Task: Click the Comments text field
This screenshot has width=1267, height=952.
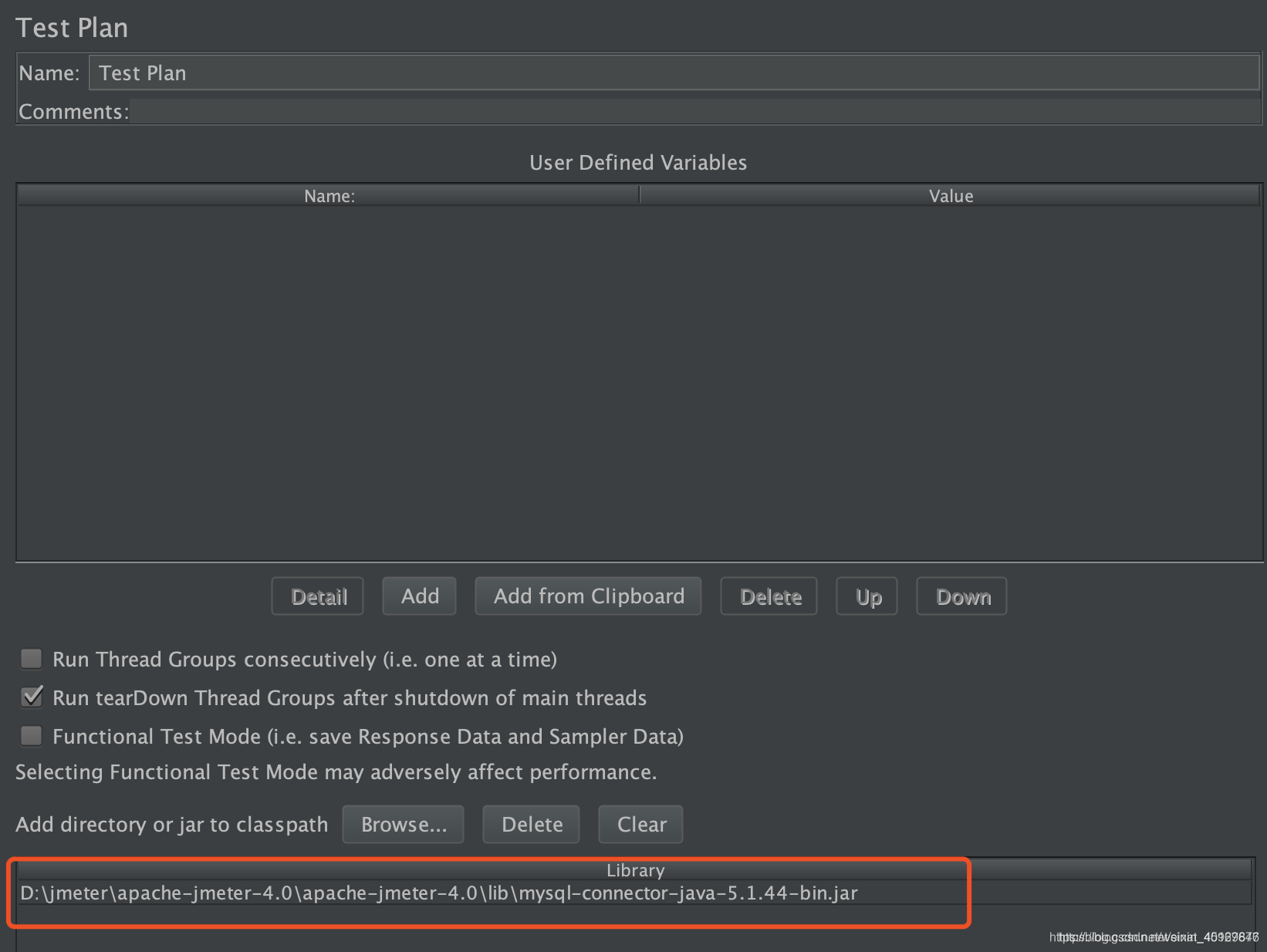Action: click(x=694, y=111)
